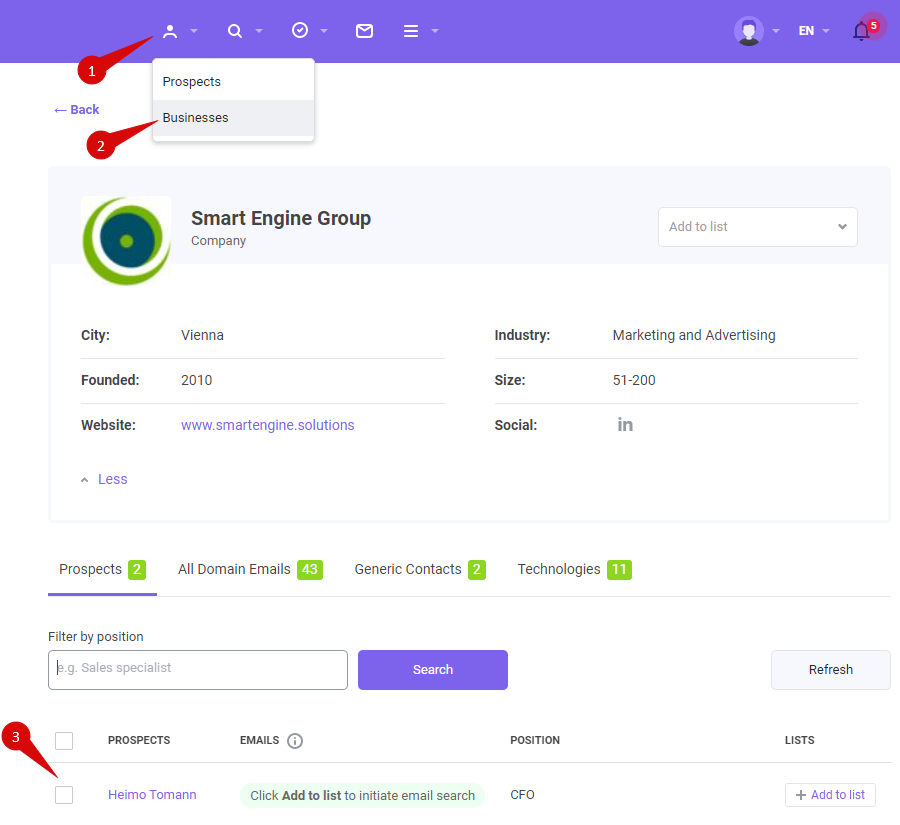Viewport: 900px width, 825px height.
Task: Click the CFO position cell
Action: (x=522, y=795)
